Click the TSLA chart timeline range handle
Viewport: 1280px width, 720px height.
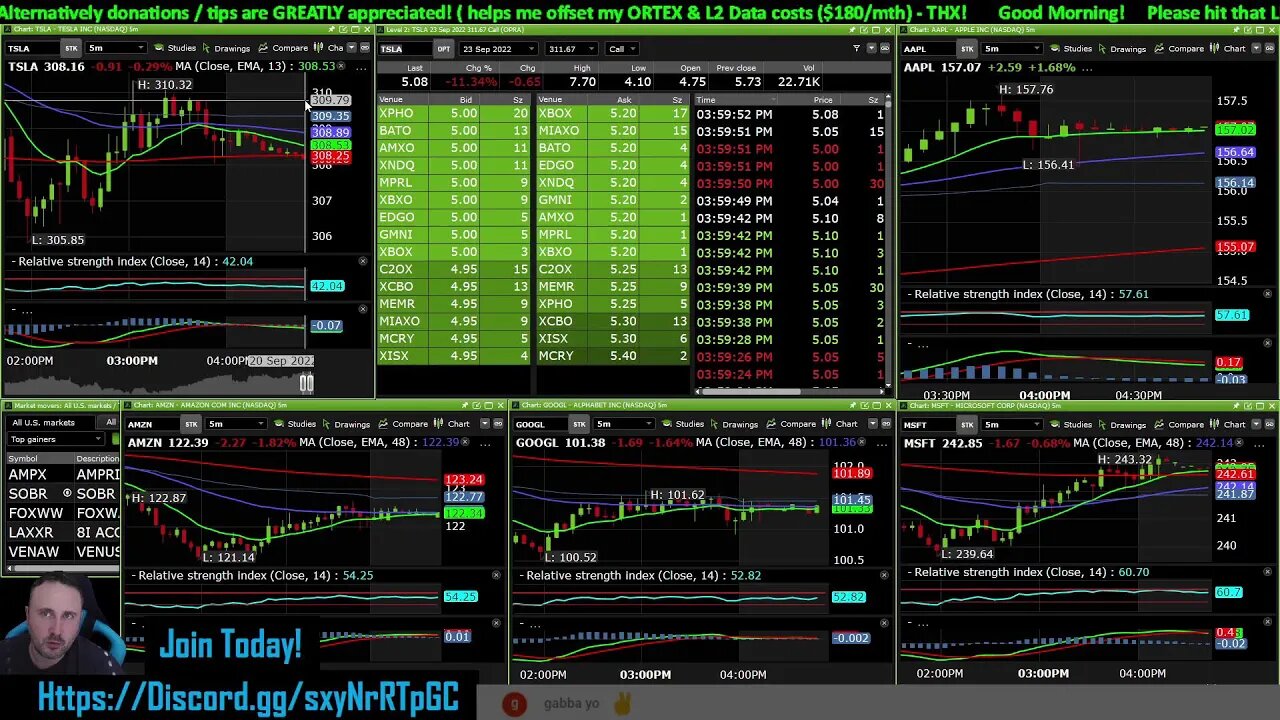coord(306,383)
